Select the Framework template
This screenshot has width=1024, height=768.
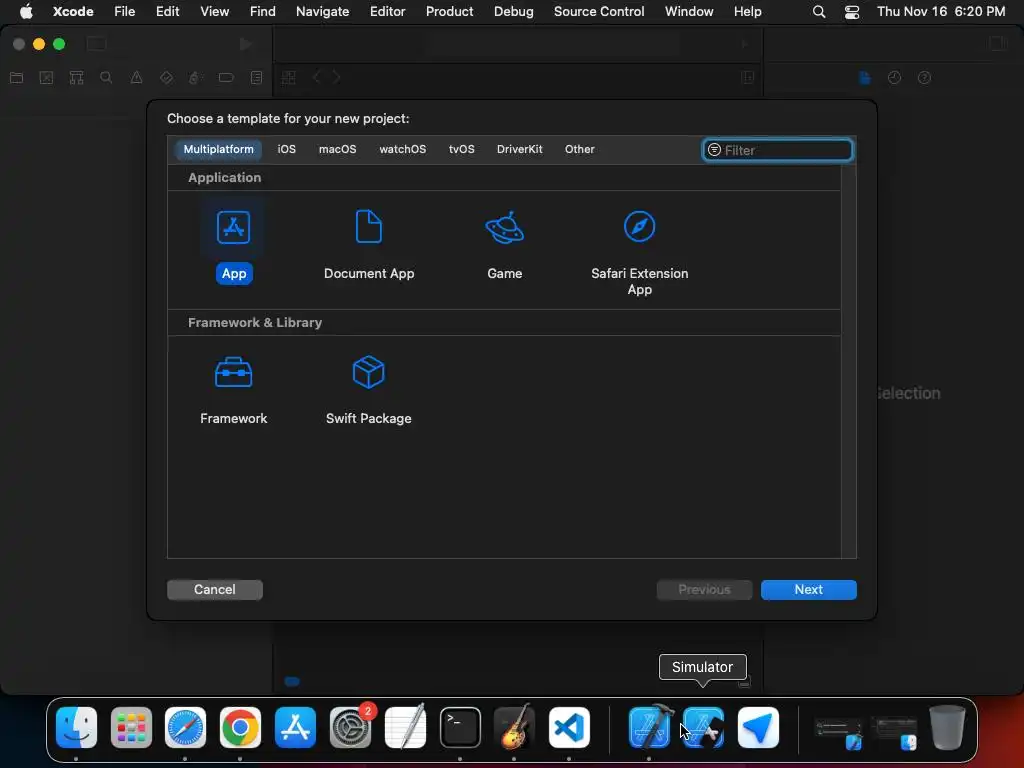pos(234,390)
